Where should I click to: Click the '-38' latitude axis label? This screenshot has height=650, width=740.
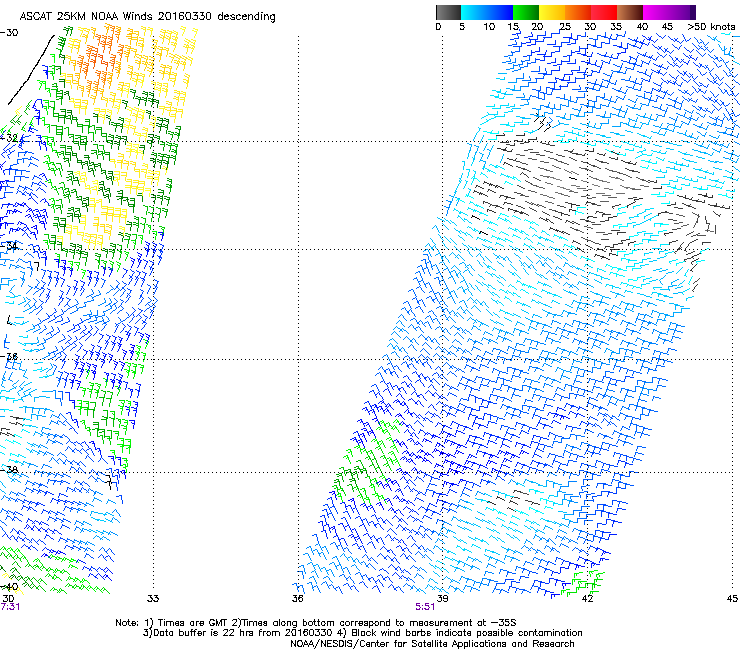click(x=9, y=470)
